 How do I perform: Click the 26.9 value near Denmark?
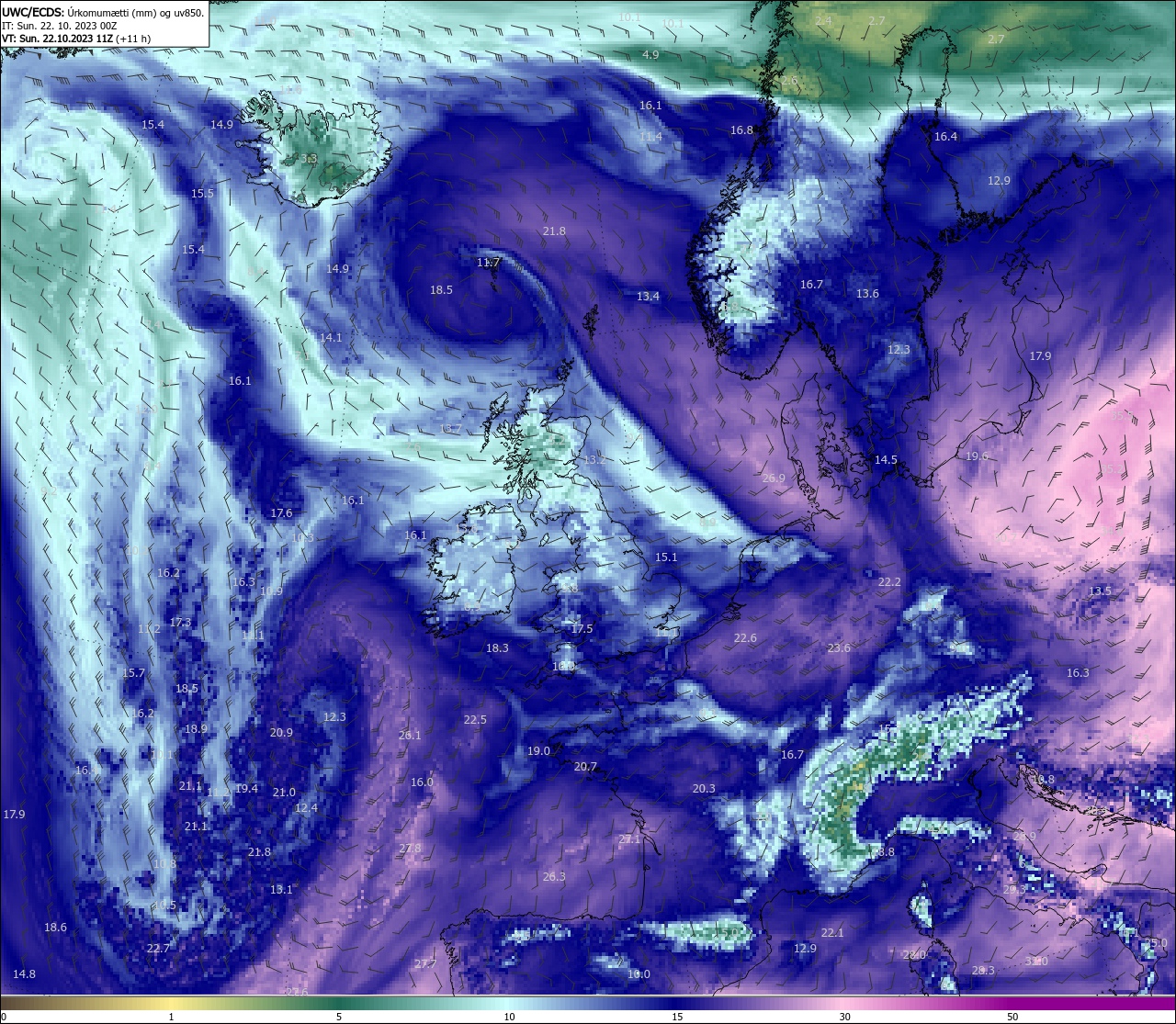tap(774, 478)
